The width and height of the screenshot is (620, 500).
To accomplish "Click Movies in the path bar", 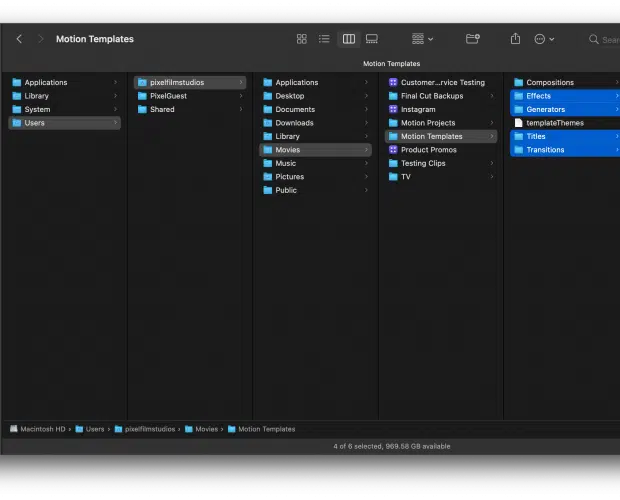I will (201, 429).
